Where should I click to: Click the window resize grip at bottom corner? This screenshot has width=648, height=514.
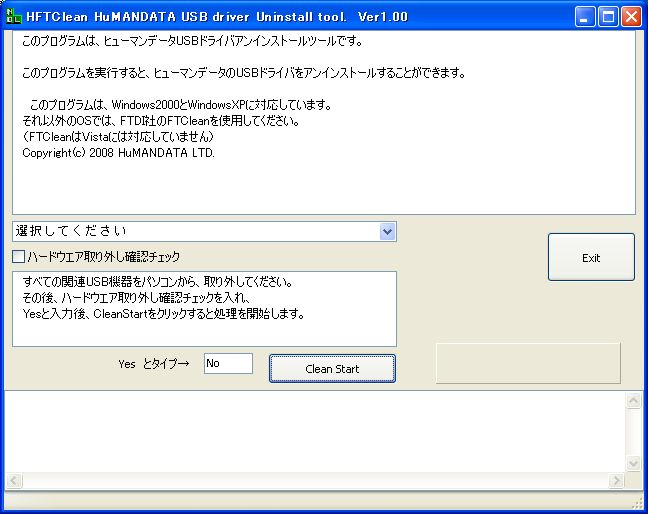point(638,504)
